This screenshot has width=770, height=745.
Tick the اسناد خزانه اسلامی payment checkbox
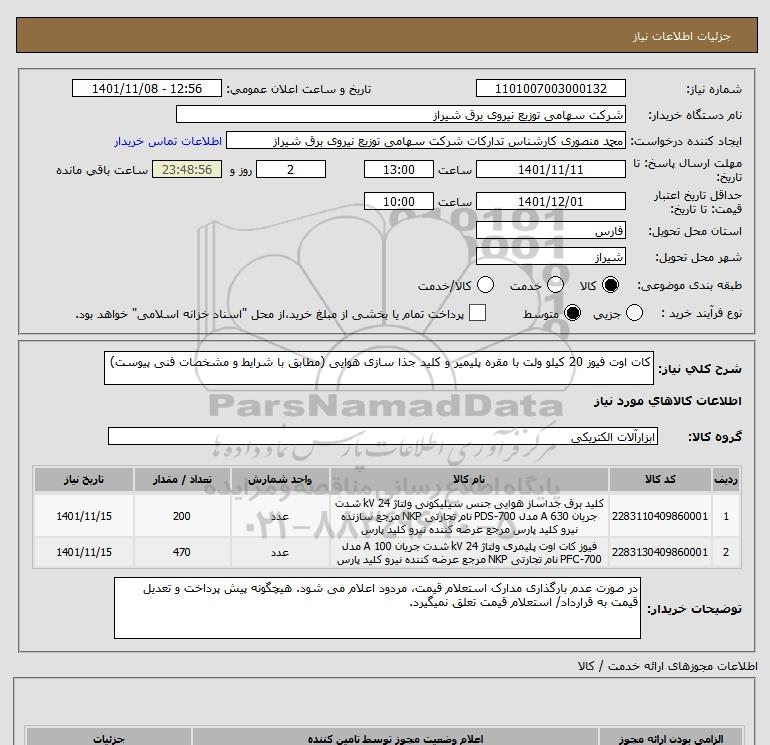pos(477,313)
